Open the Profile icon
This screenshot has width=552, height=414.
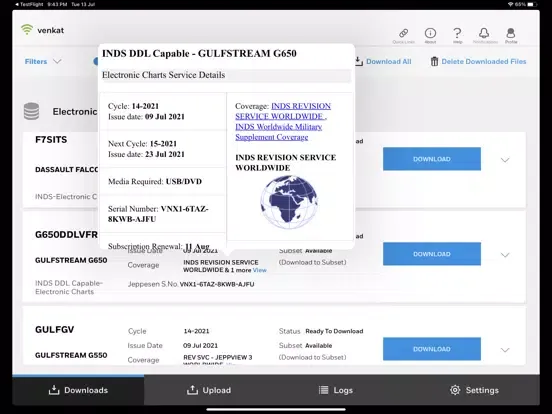tap(511, 33)
